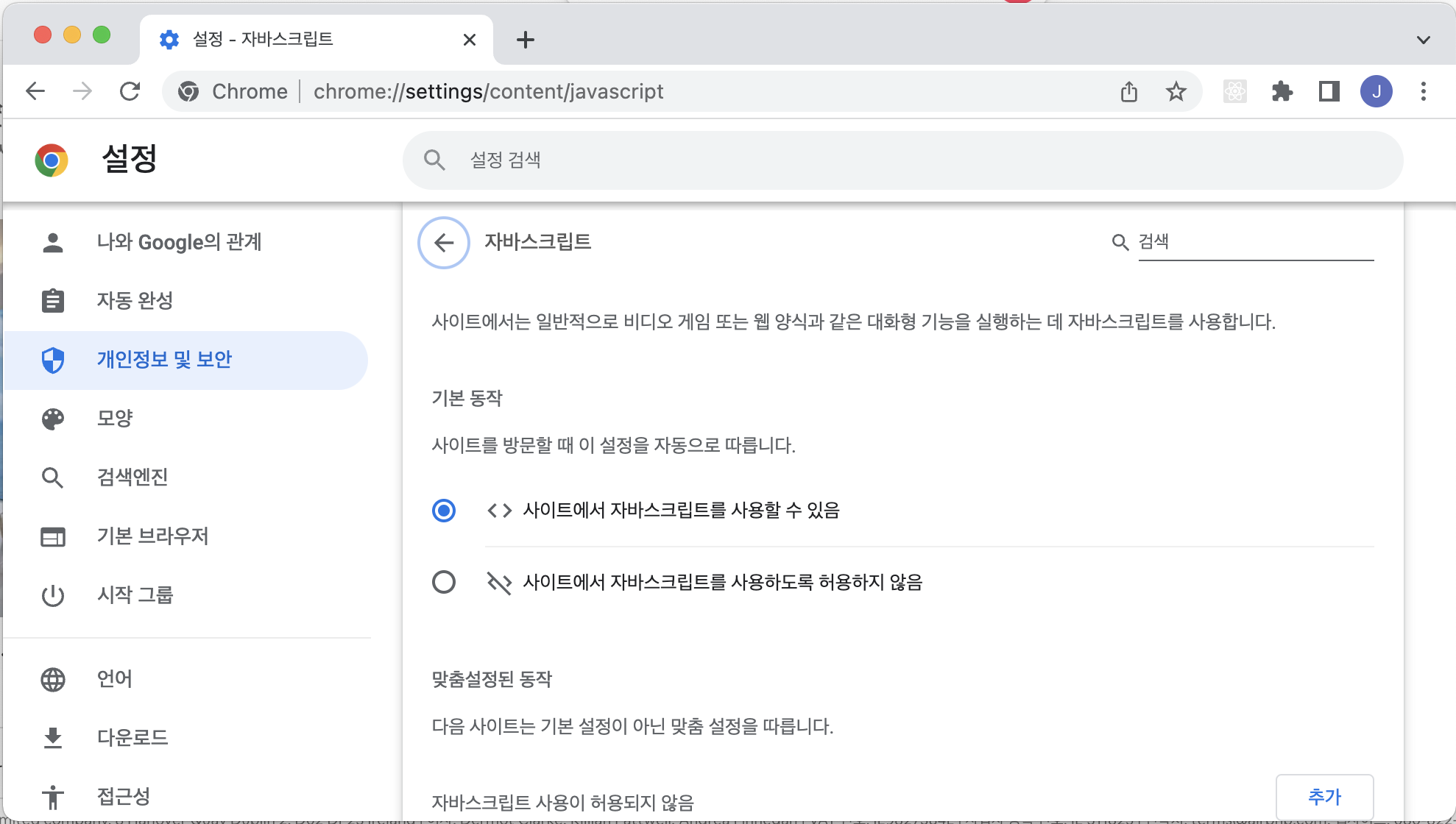Open Chrome three-dot menu
This screenshot has height=824, width=1456.
click(1423, 91)
